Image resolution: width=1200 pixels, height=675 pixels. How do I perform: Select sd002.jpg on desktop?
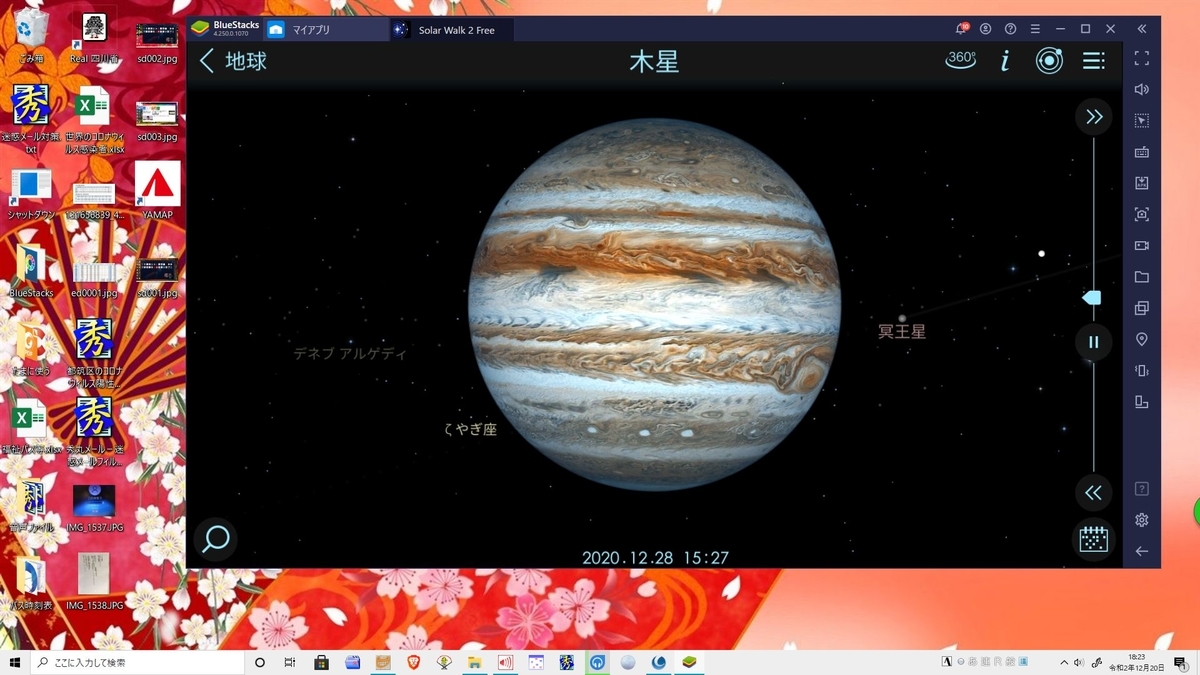(157, 41)
